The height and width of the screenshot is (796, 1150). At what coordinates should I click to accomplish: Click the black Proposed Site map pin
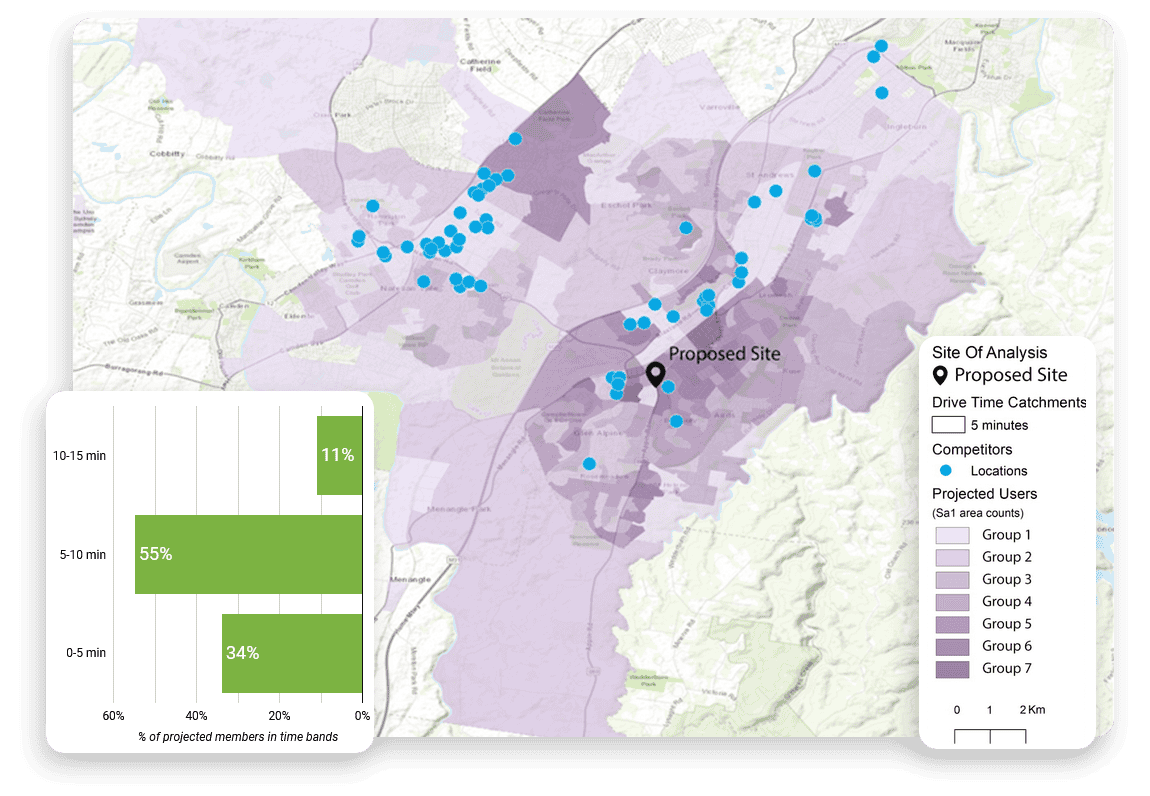coord(656,375)
